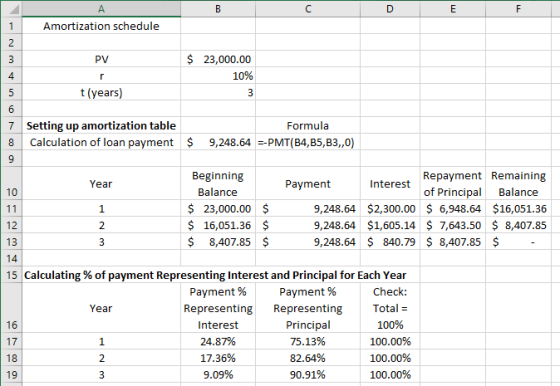The image size is (560, 386).
Task: Click 'Calculation of loan payment' cell
Action: click(x=101, y=142)
